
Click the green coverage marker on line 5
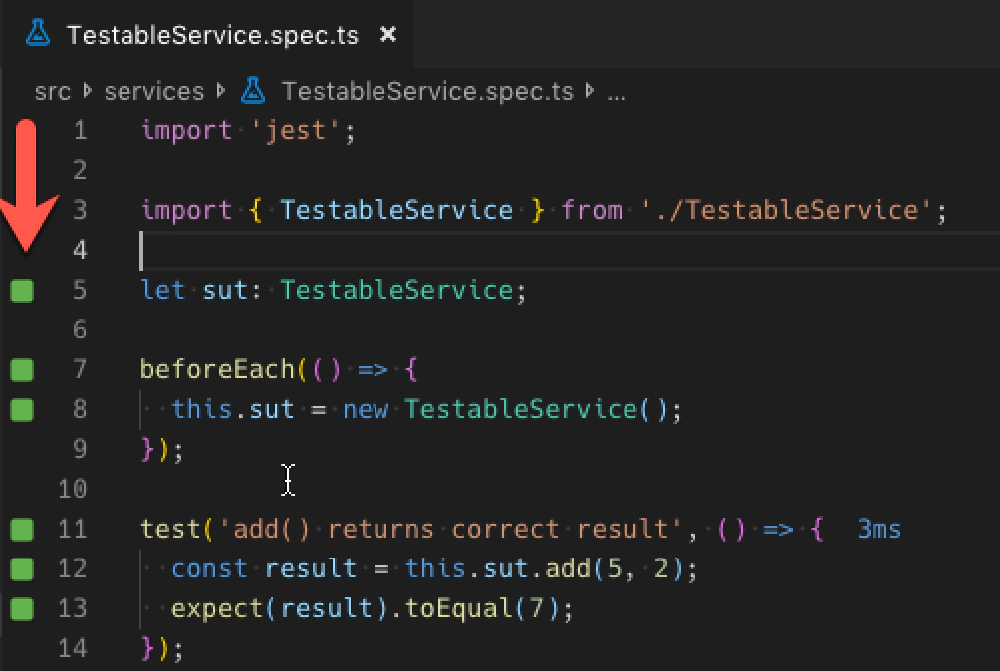click(x=22, y=291)
